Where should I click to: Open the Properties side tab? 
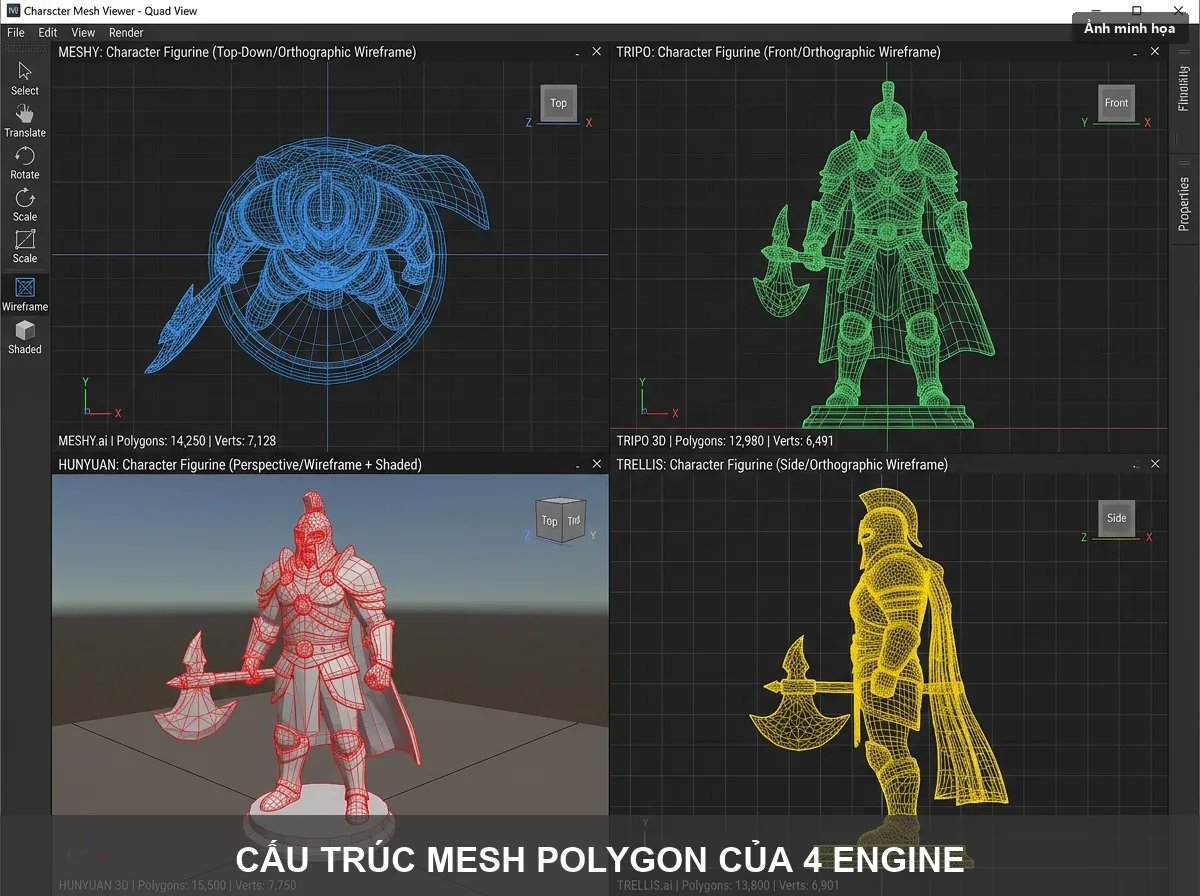tap(1184, 203)
